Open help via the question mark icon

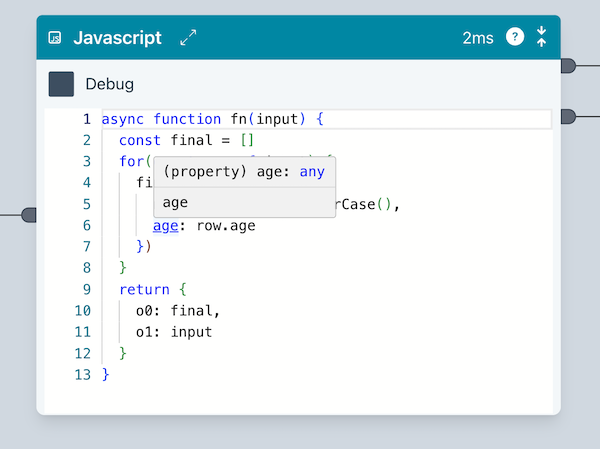point(515,37)
